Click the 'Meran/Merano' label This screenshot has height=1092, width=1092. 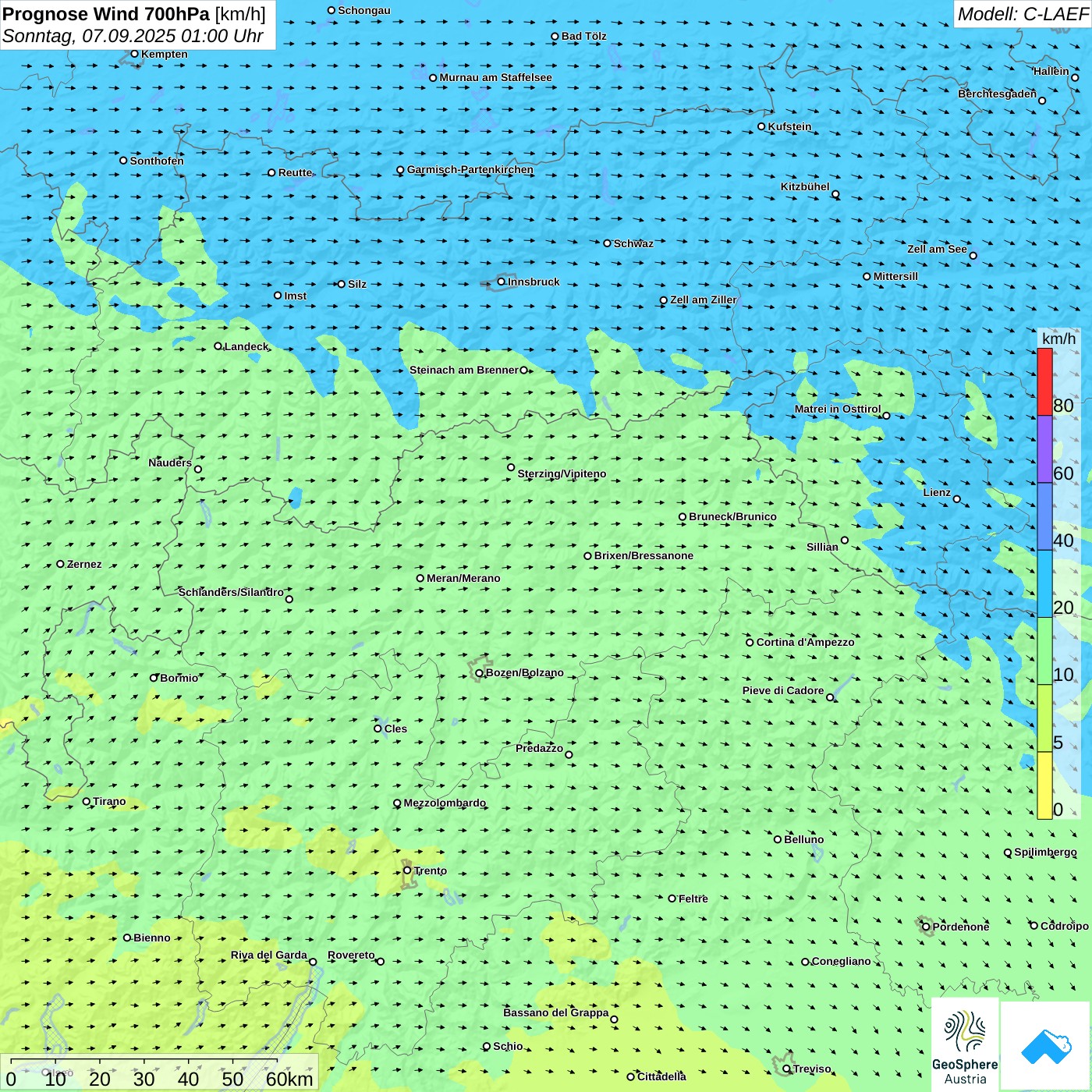pyautogui.click(x=463, y=578)
